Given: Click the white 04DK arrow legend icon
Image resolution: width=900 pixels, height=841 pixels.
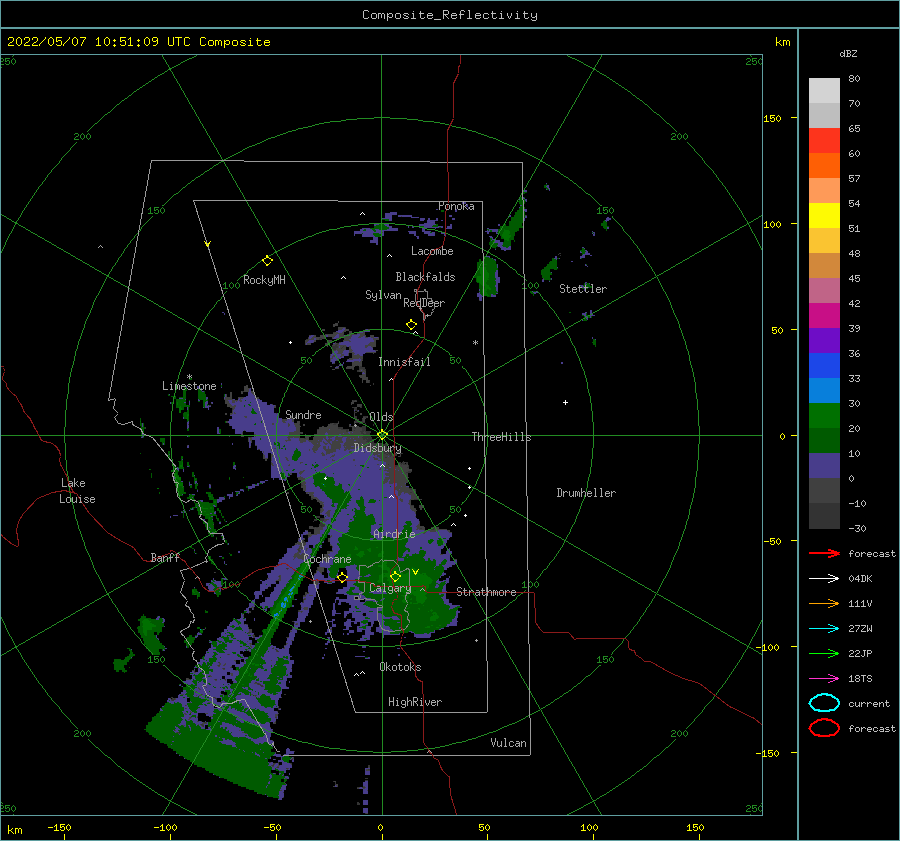Looking at the screenshot, I should [x=824, y=578].
